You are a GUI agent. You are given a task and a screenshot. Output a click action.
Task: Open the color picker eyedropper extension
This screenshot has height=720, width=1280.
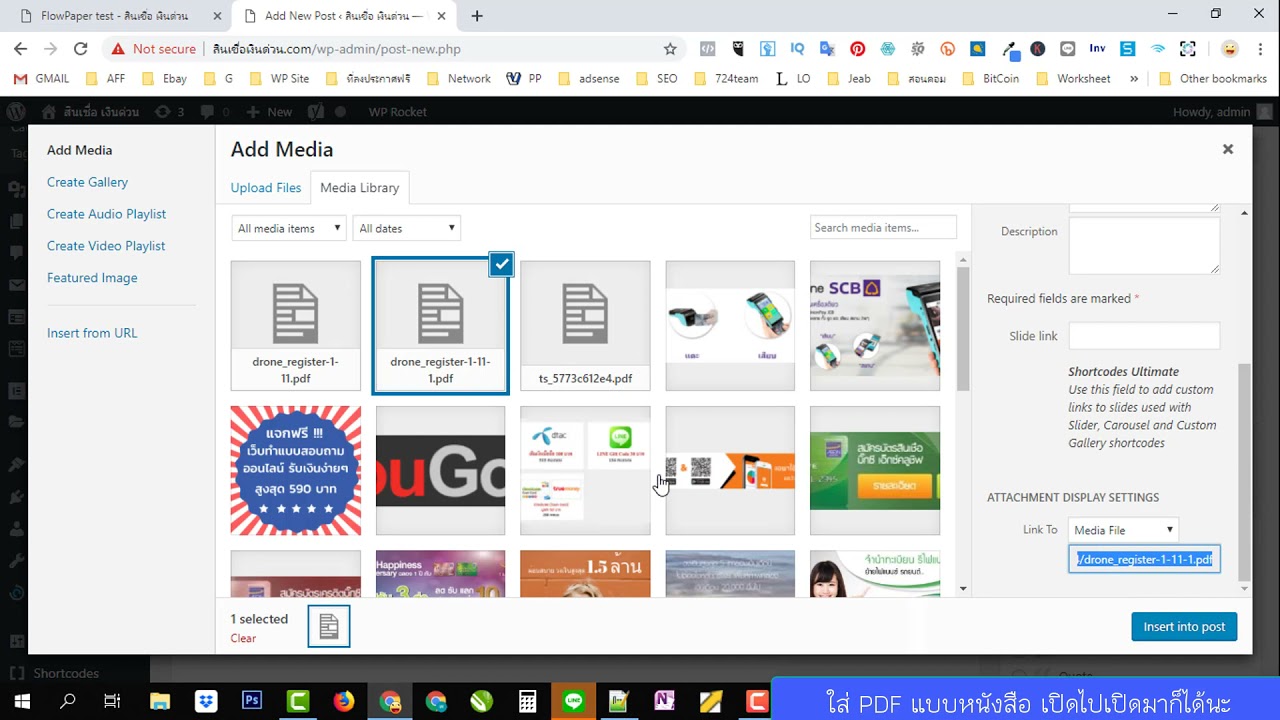1010,48
